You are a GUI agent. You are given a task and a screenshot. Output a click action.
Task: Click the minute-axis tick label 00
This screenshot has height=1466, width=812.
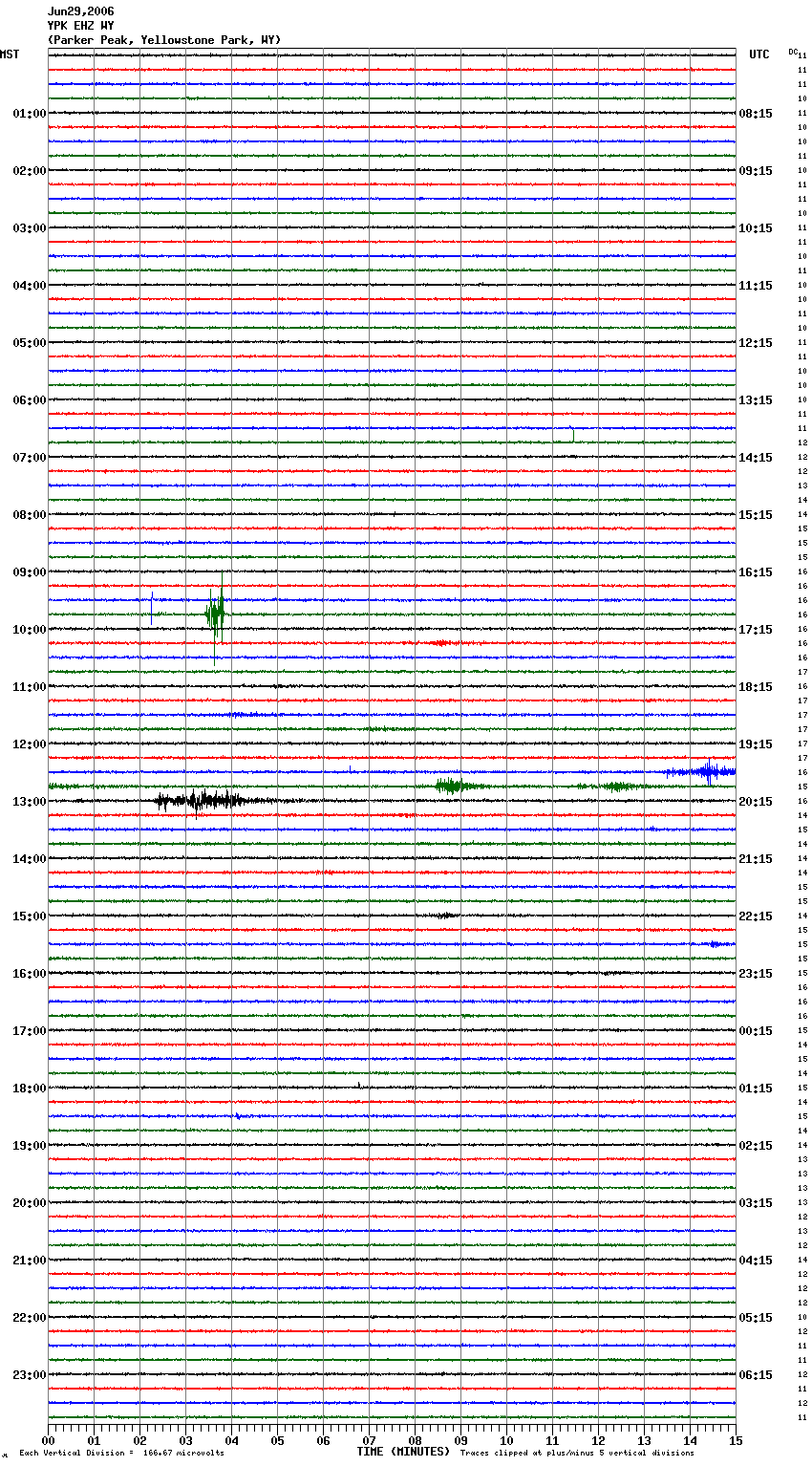click(48, 1440)
